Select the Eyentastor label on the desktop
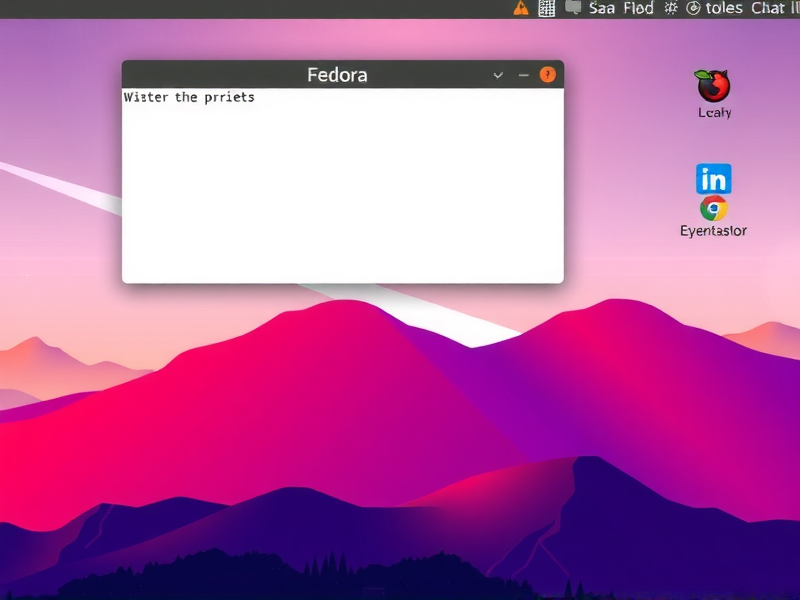800x600 pixels. (712, 230)
